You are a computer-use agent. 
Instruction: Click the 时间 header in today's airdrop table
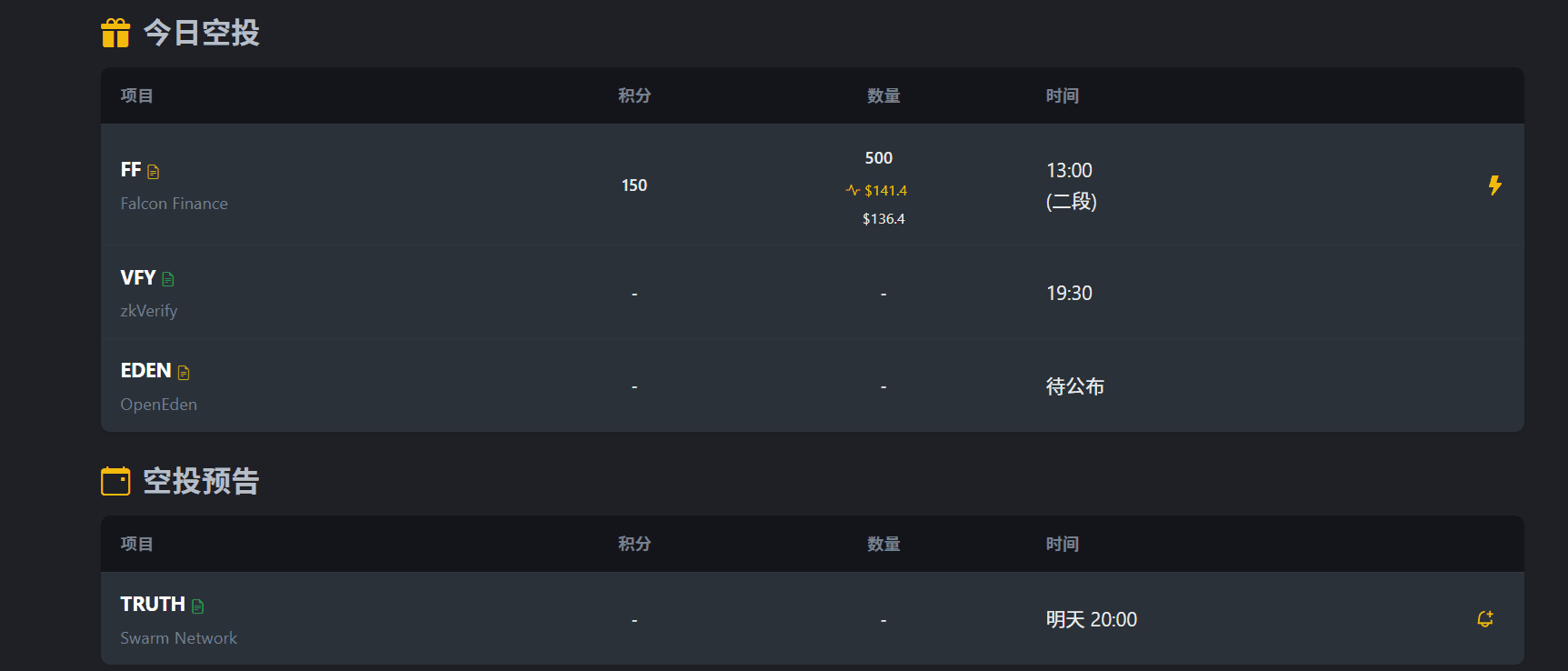click(x=1063, y=95)
